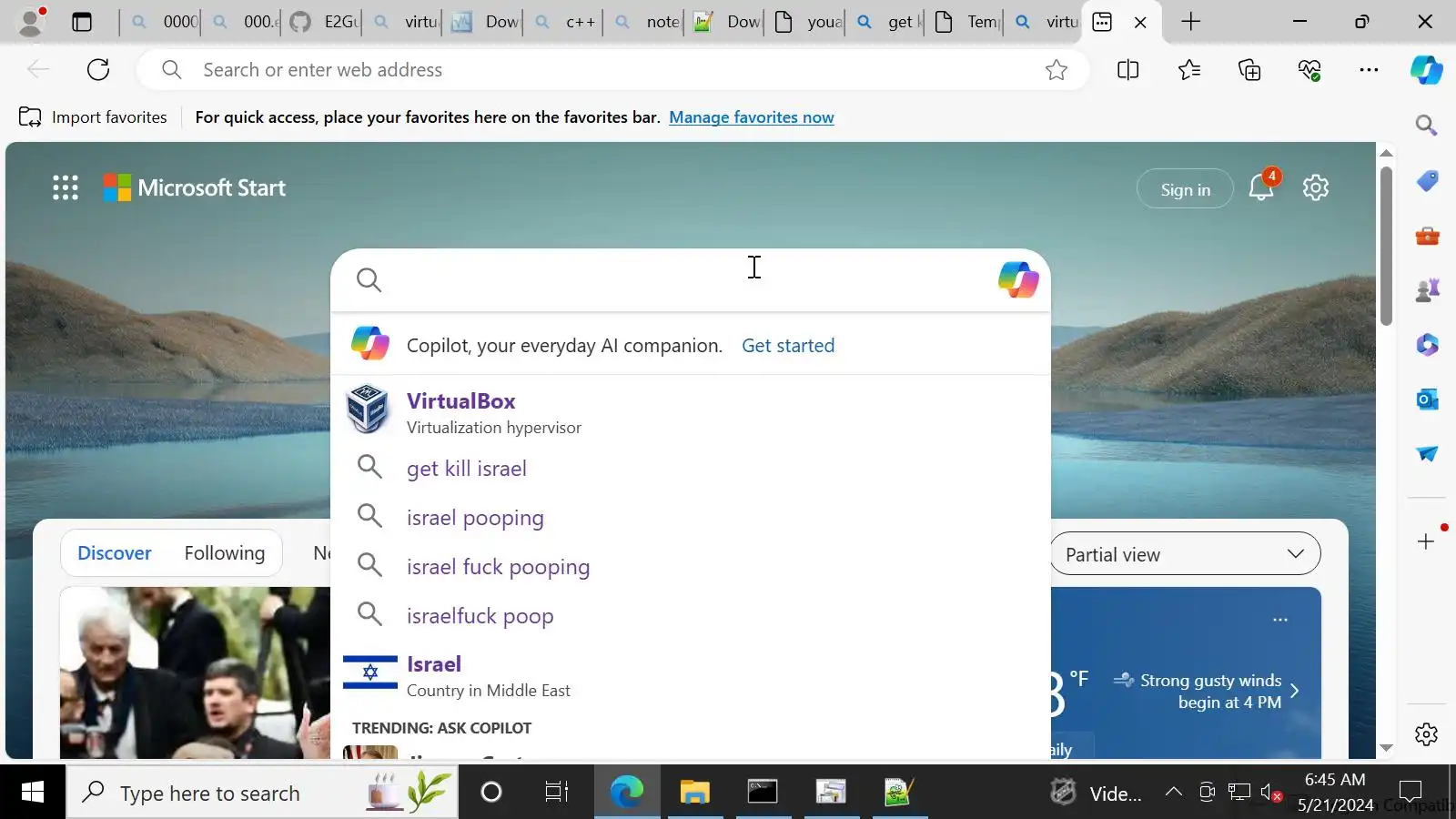The image size is (1456, 819).
Task: Open Task View on taskbar
Action: pos(556,793)
